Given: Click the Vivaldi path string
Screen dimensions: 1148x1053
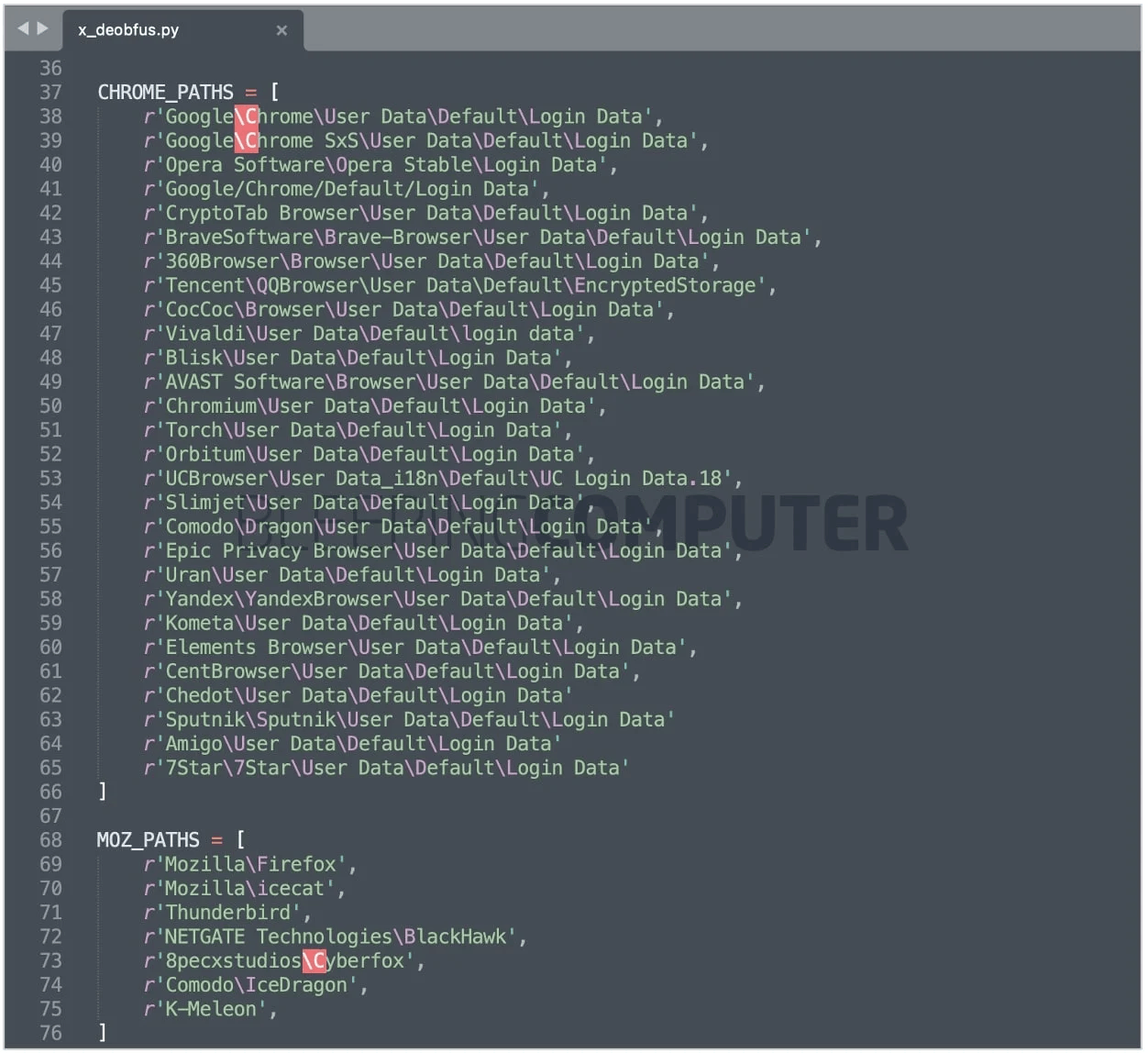Looking at the screenshot, I should coord(365,334).
